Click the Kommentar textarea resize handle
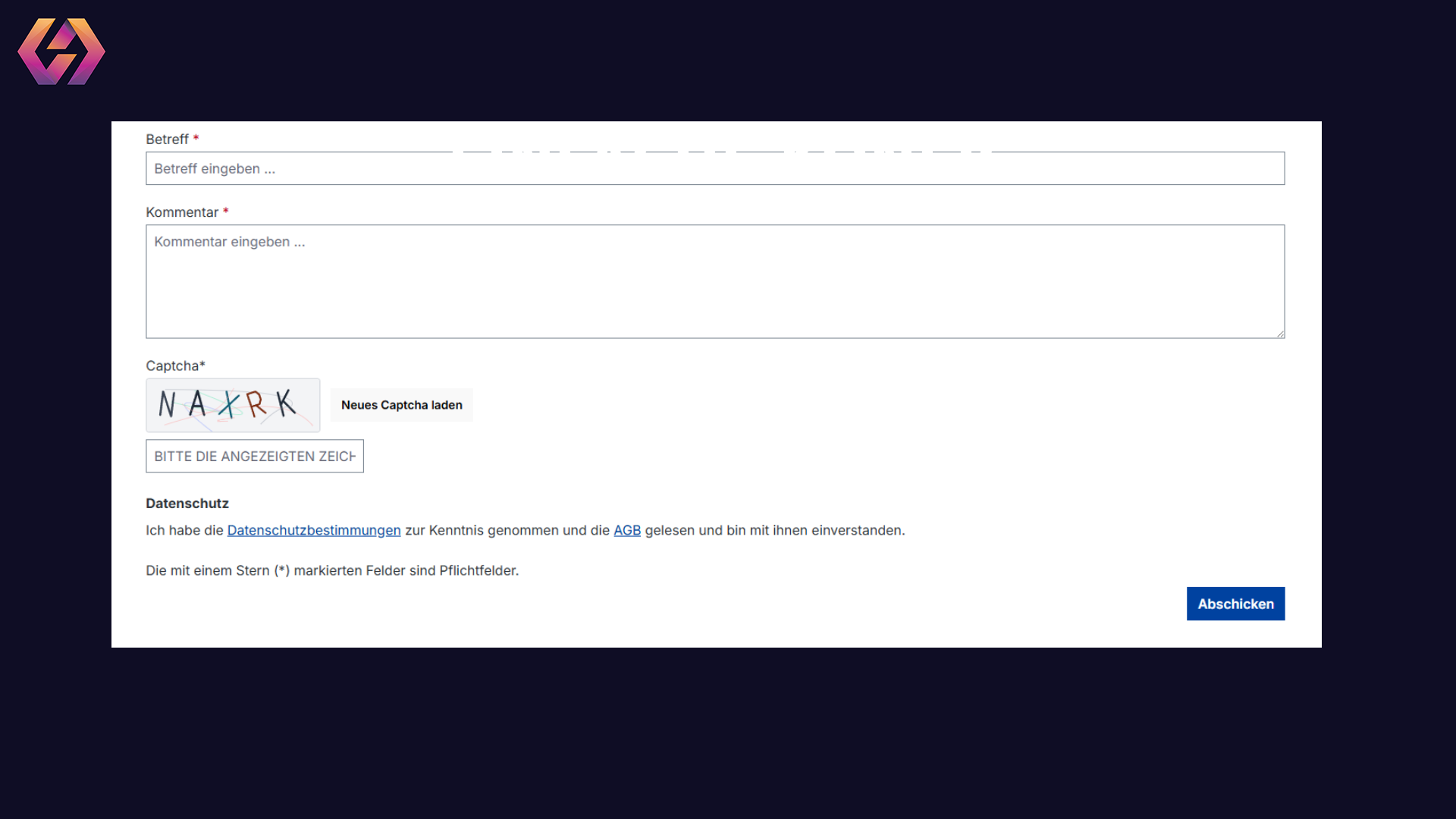This screenshot has height=819, width=1456. click(x=1279, y=333)
